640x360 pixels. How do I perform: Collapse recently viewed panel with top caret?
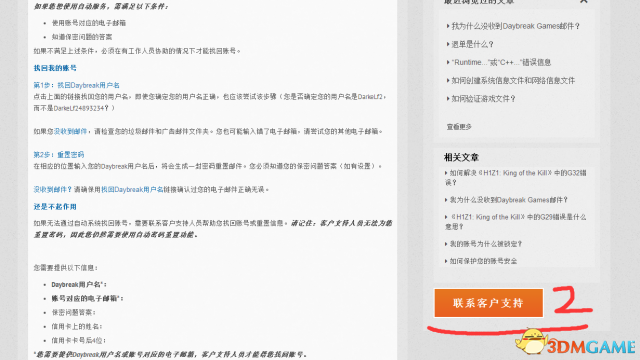(x=584, y=2)
